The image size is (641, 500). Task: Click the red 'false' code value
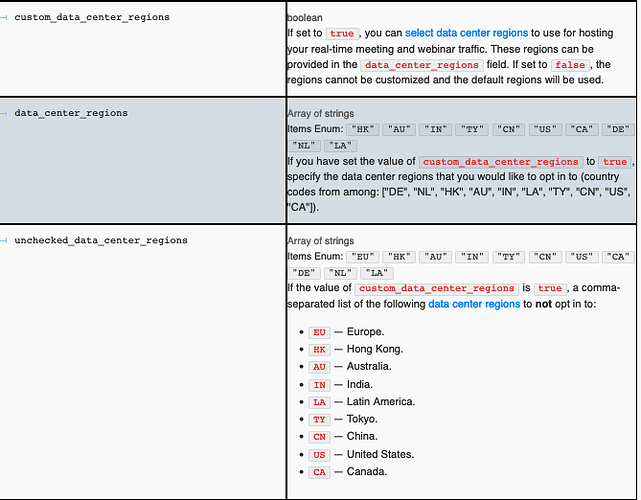point(570,65)
